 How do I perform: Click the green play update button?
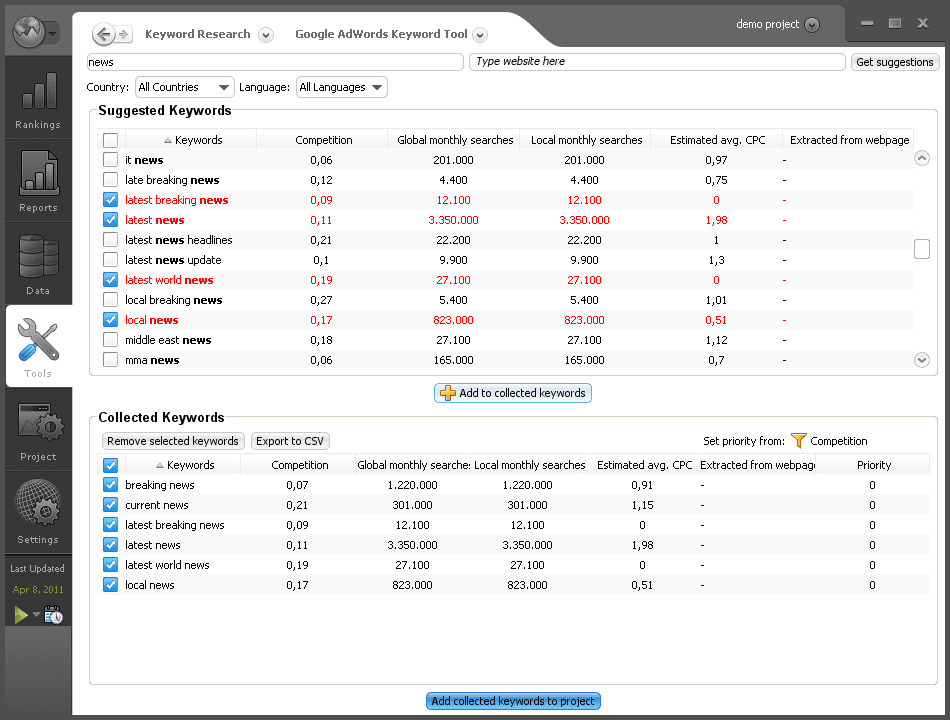(x=21, y=615)
